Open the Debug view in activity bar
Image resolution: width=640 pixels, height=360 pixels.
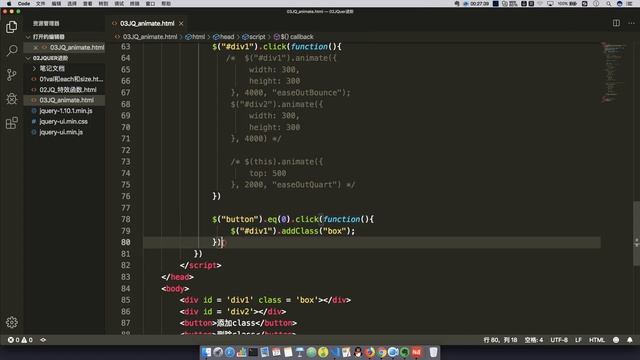[11, 98]
